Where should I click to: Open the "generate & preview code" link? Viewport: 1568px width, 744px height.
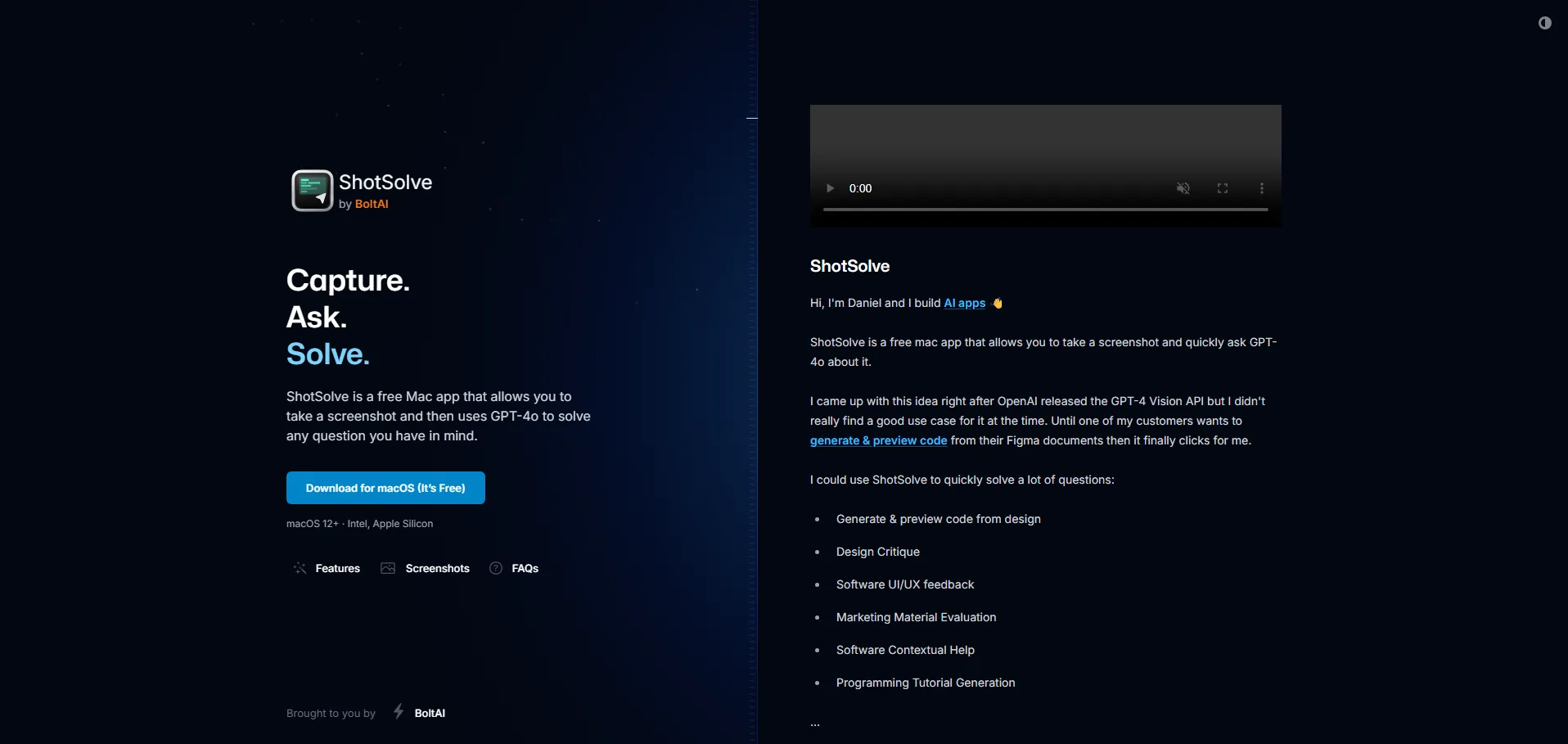click(x=878, y=440)
